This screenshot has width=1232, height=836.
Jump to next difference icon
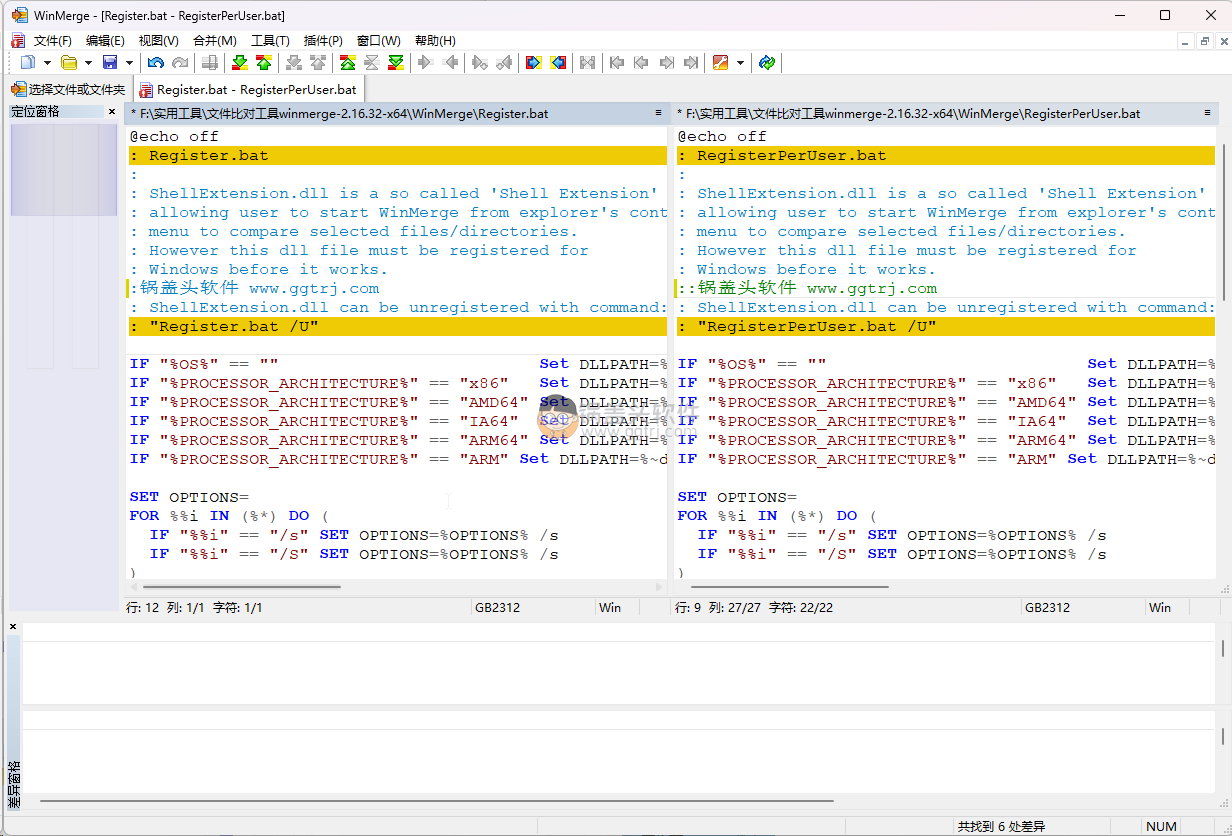(x=240, y=62)
